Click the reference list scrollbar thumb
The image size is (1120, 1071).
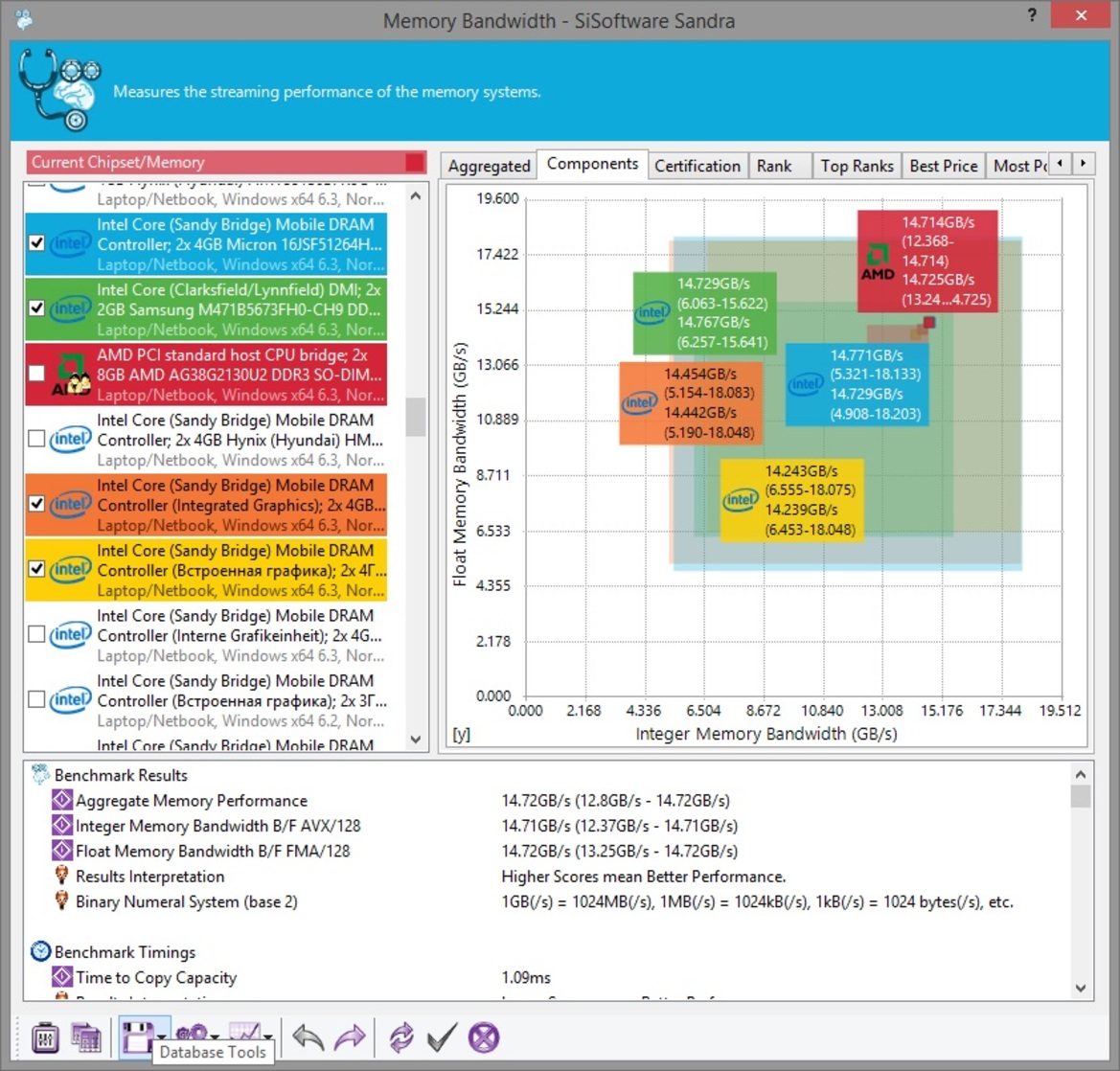[416, 417]
